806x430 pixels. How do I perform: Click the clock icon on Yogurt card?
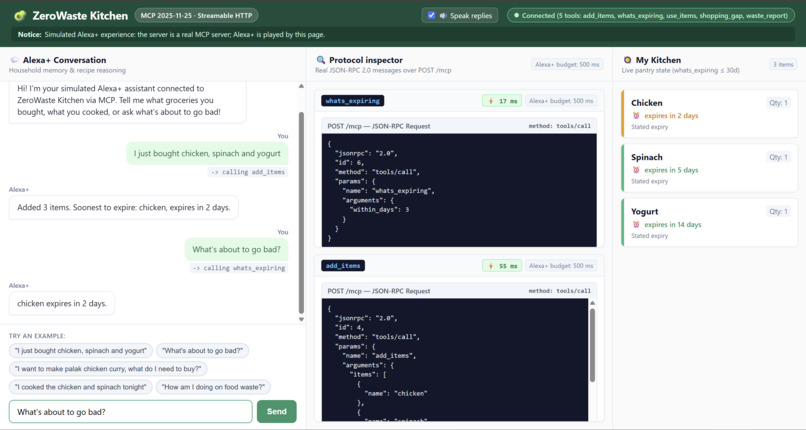pos(636,225)
